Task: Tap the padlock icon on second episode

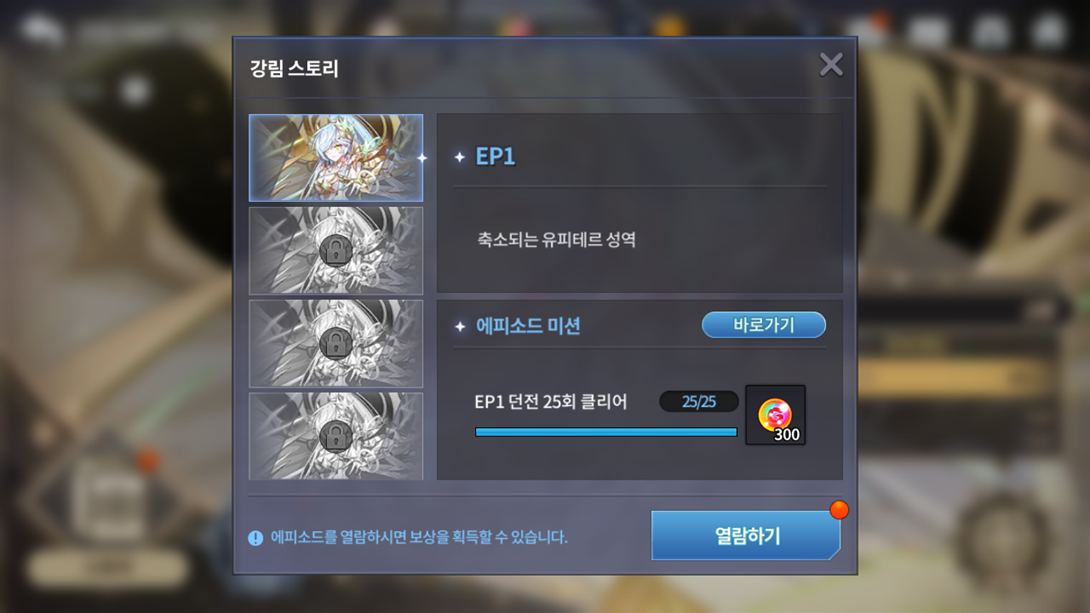Action: pyautogui.click(x=336, y=250)
